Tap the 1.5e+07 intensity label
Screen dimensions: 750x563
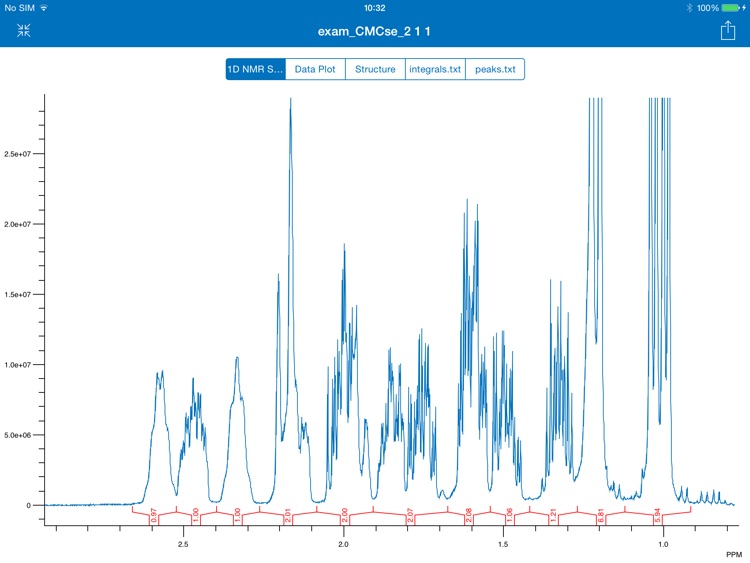pos(18,295)
